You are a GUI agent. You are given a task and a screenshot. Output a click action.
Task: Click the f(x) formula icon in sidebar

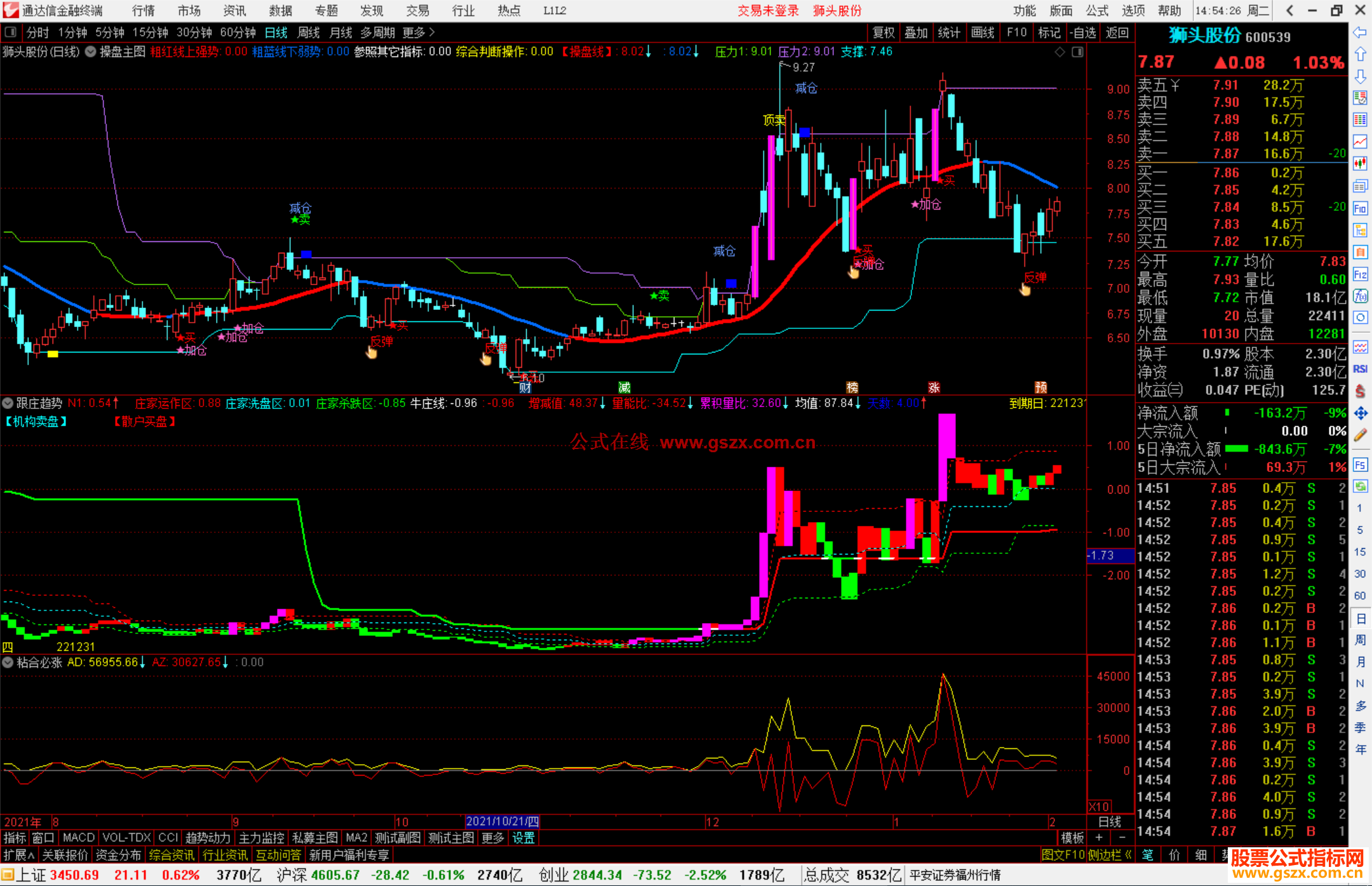pyautogui.click(x=1360, y=296)
